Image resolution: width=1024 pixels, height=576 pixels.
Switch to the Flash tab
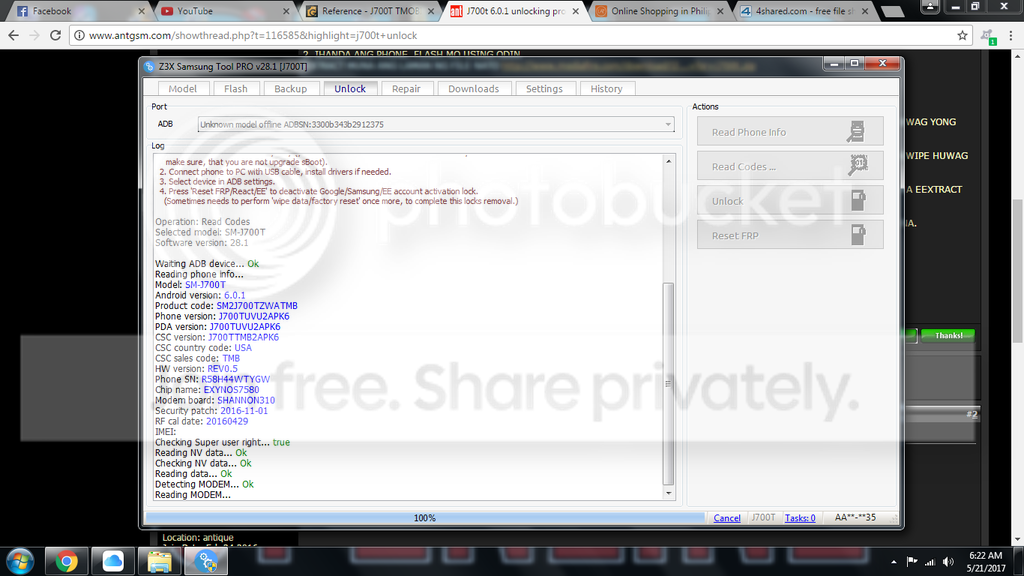click(x=236, y=89)
